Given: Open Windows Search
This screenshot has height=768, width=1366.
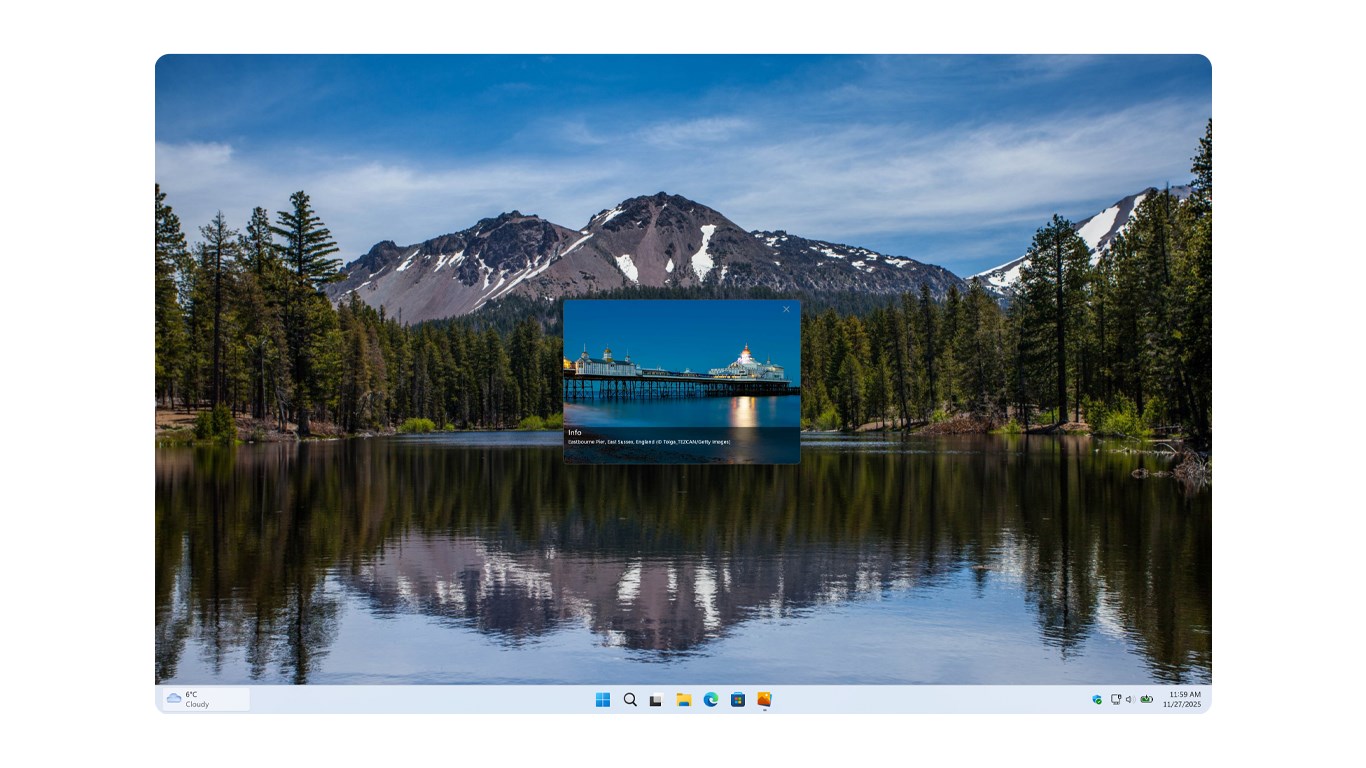Looking at the screenshot, I should click(629, 700).
